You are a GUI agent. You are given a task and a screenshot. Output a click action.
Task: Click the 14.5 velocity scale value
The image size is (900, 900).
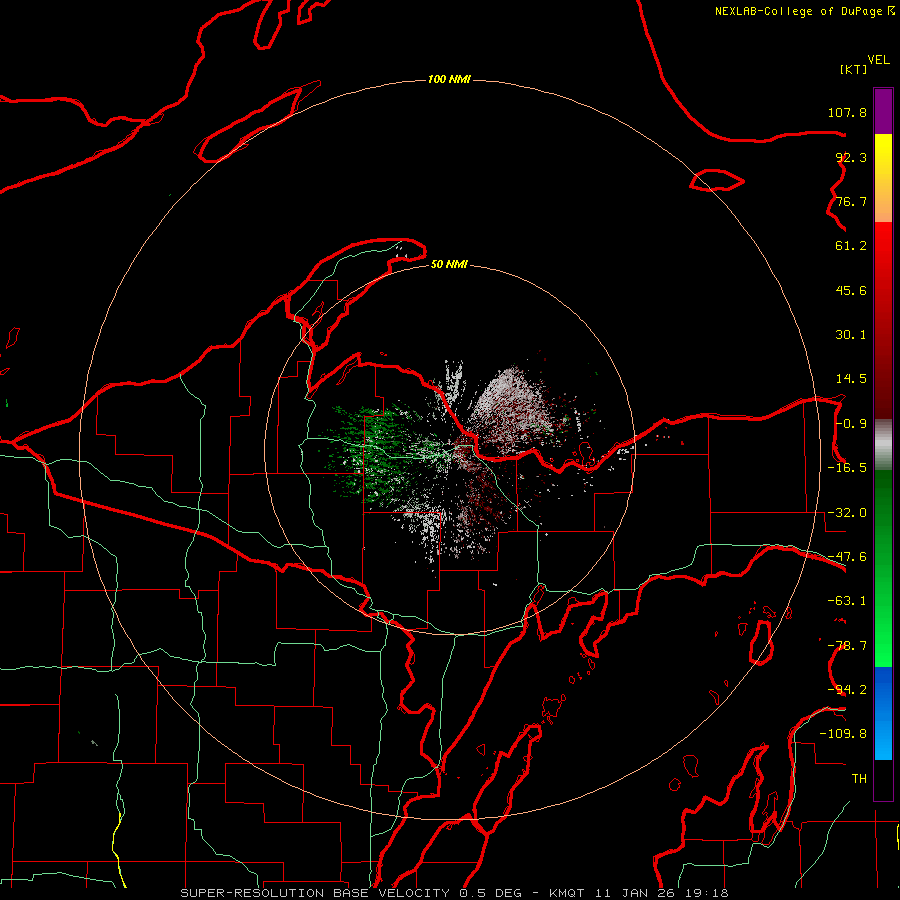[x=851, y=379]
